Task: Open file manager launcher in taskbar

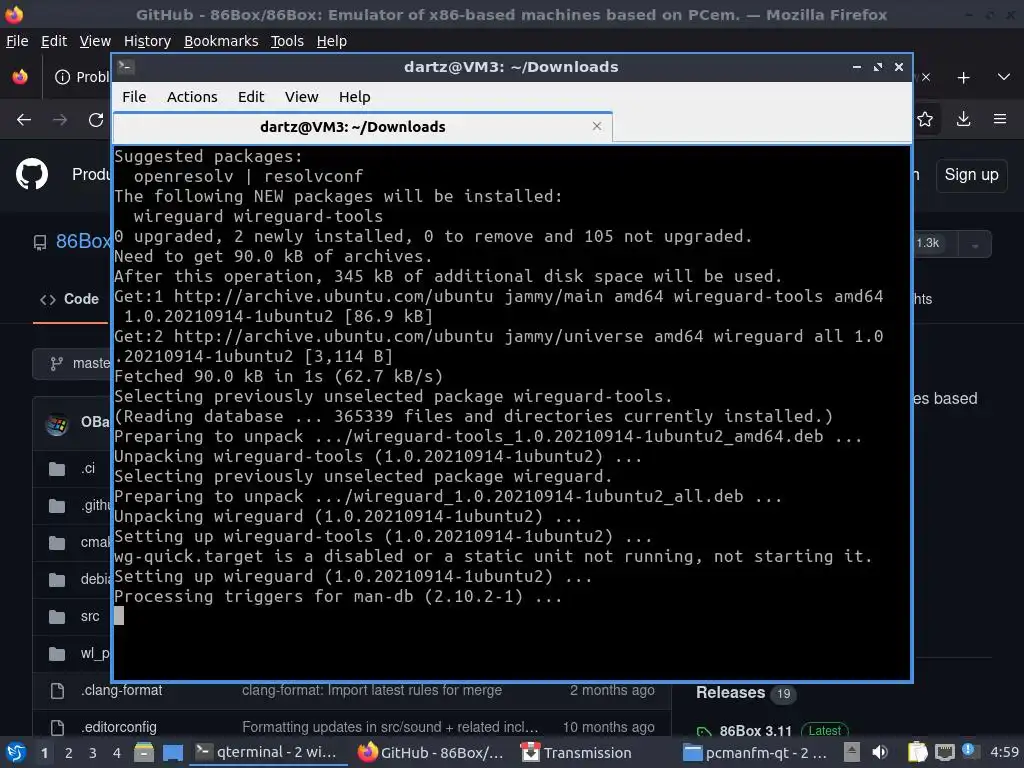Action: [144, 752]
